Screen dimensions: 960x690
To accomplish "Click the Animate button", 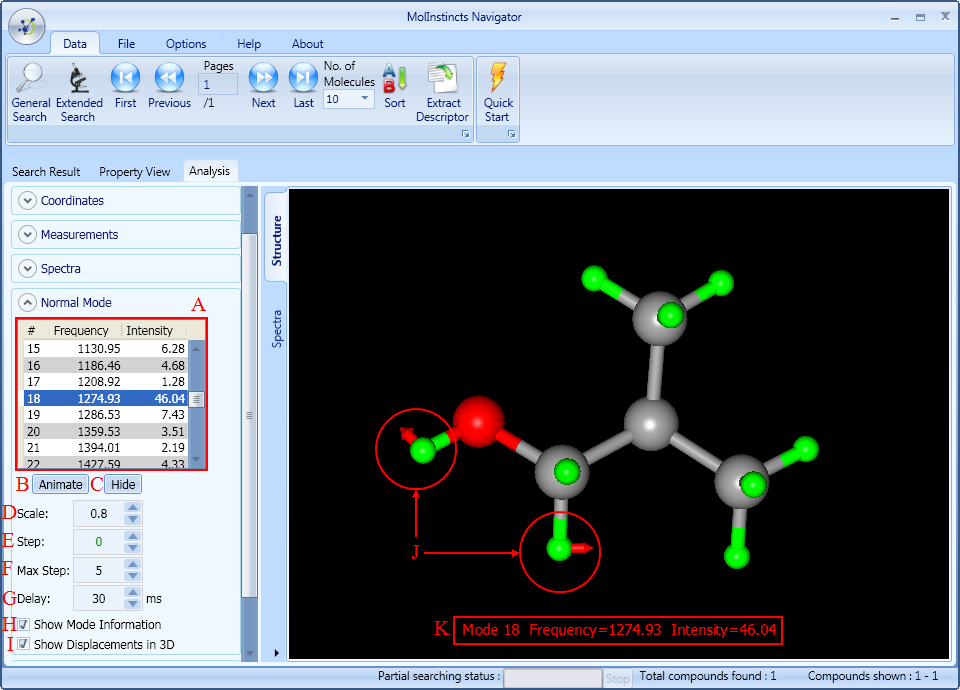I will tap(61, 484).
